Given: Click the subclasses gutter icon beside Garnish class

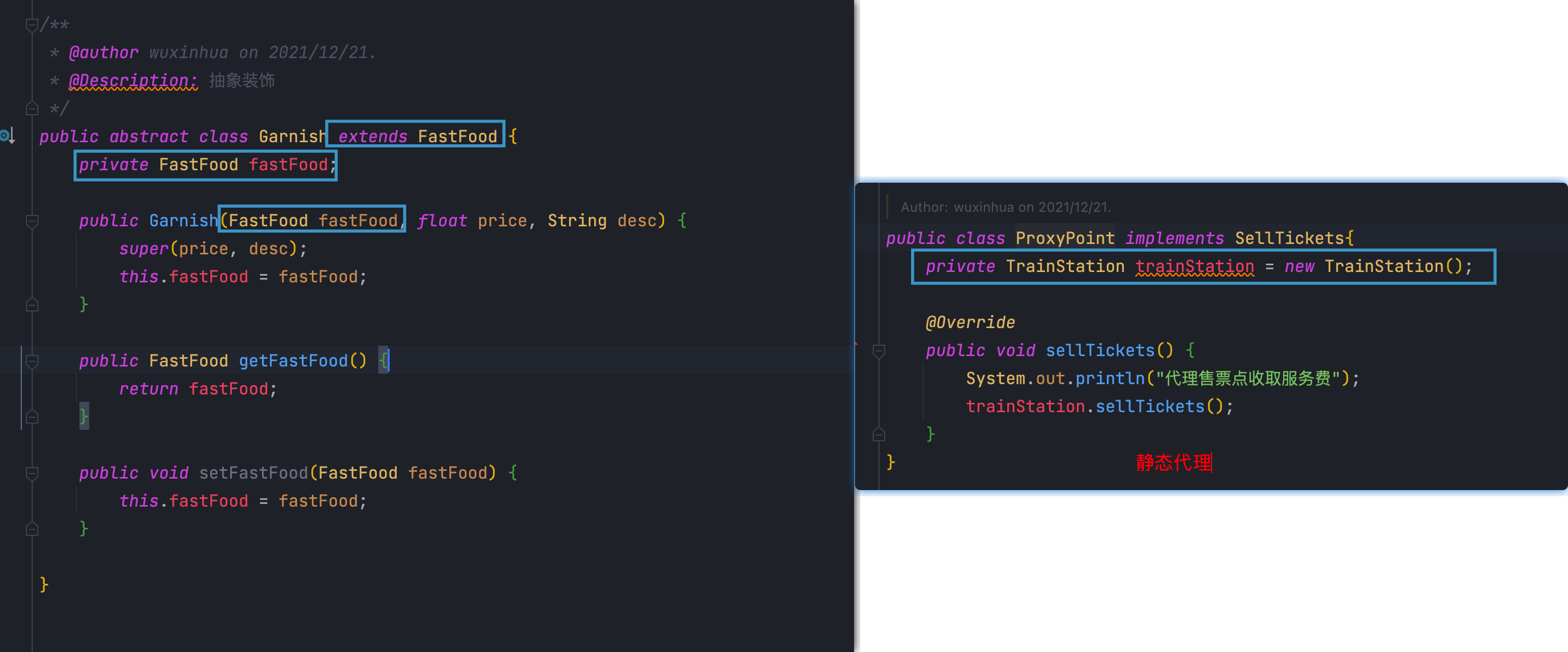Looking at the screenshot, I should (x=7, y=136).
